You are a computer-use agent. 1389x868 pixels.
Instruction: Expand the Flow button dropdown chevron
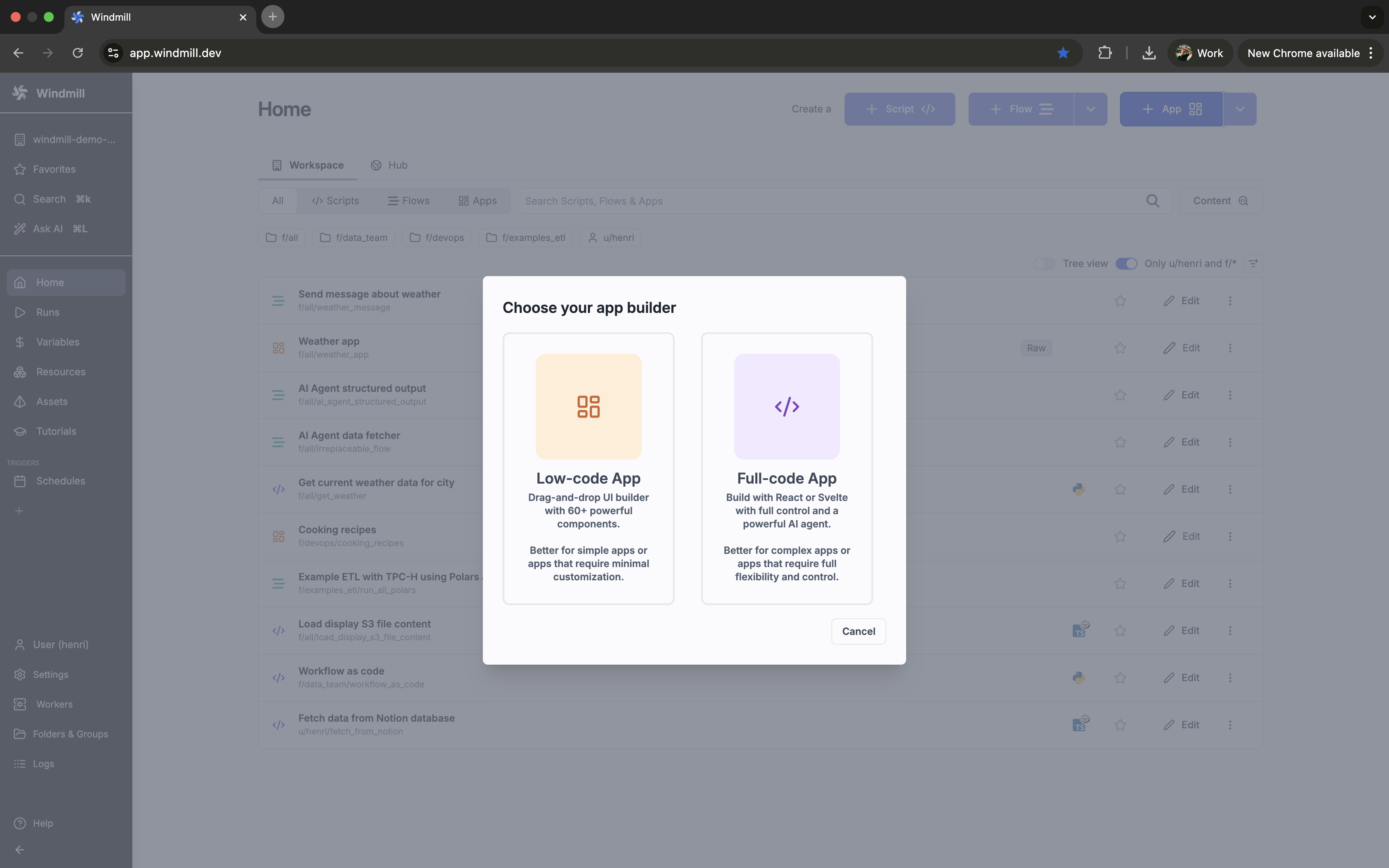pos(1090,108)
